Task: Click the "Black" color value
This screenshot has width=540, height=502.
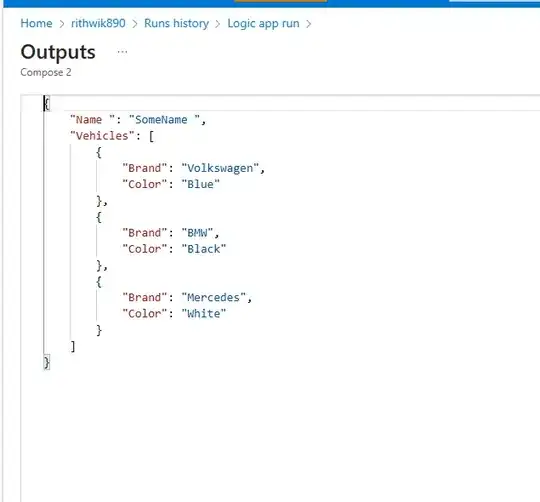Action: [x=204, y=249]
